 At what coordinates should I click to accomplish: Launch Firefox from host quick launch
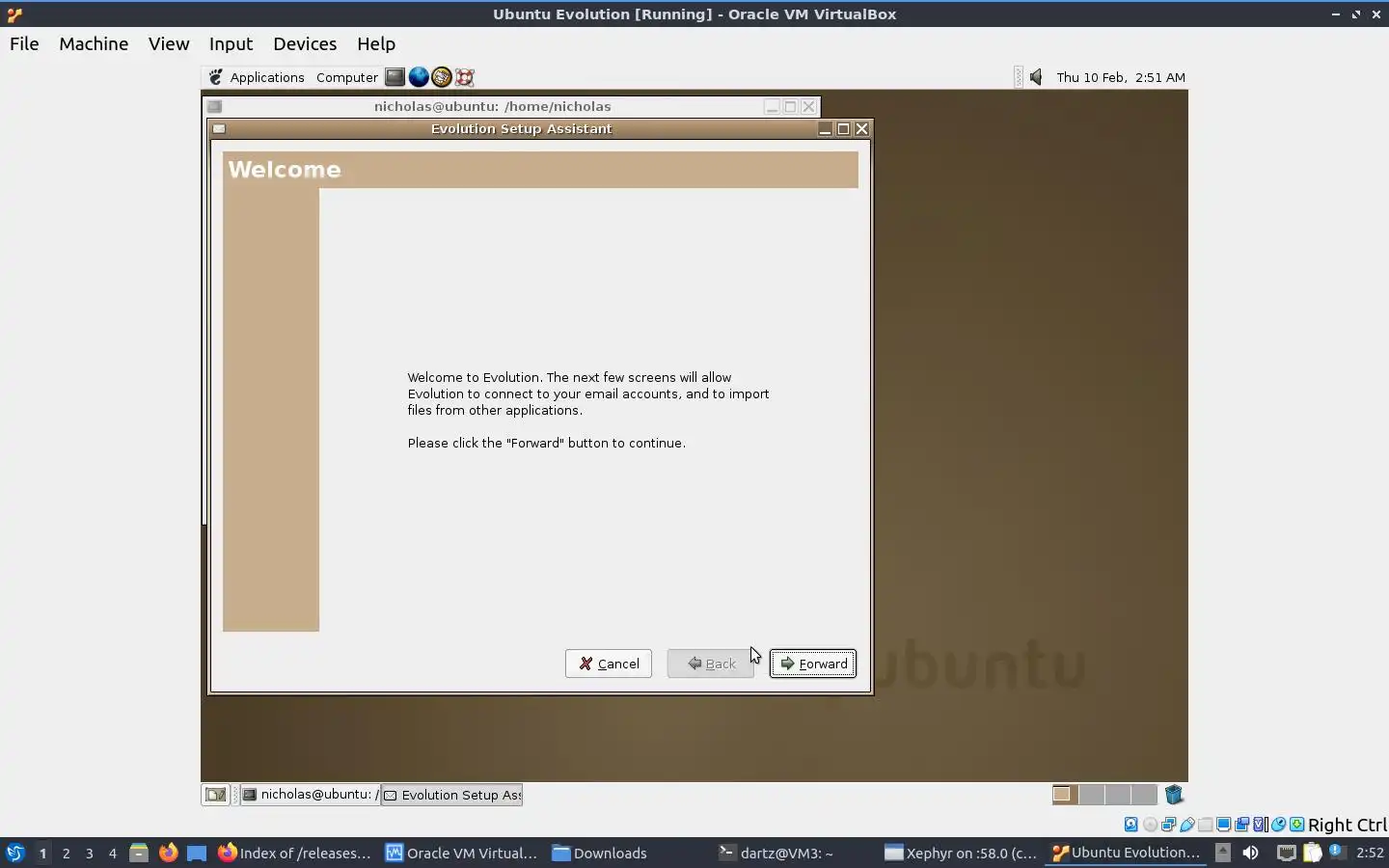tap(168, 853)
